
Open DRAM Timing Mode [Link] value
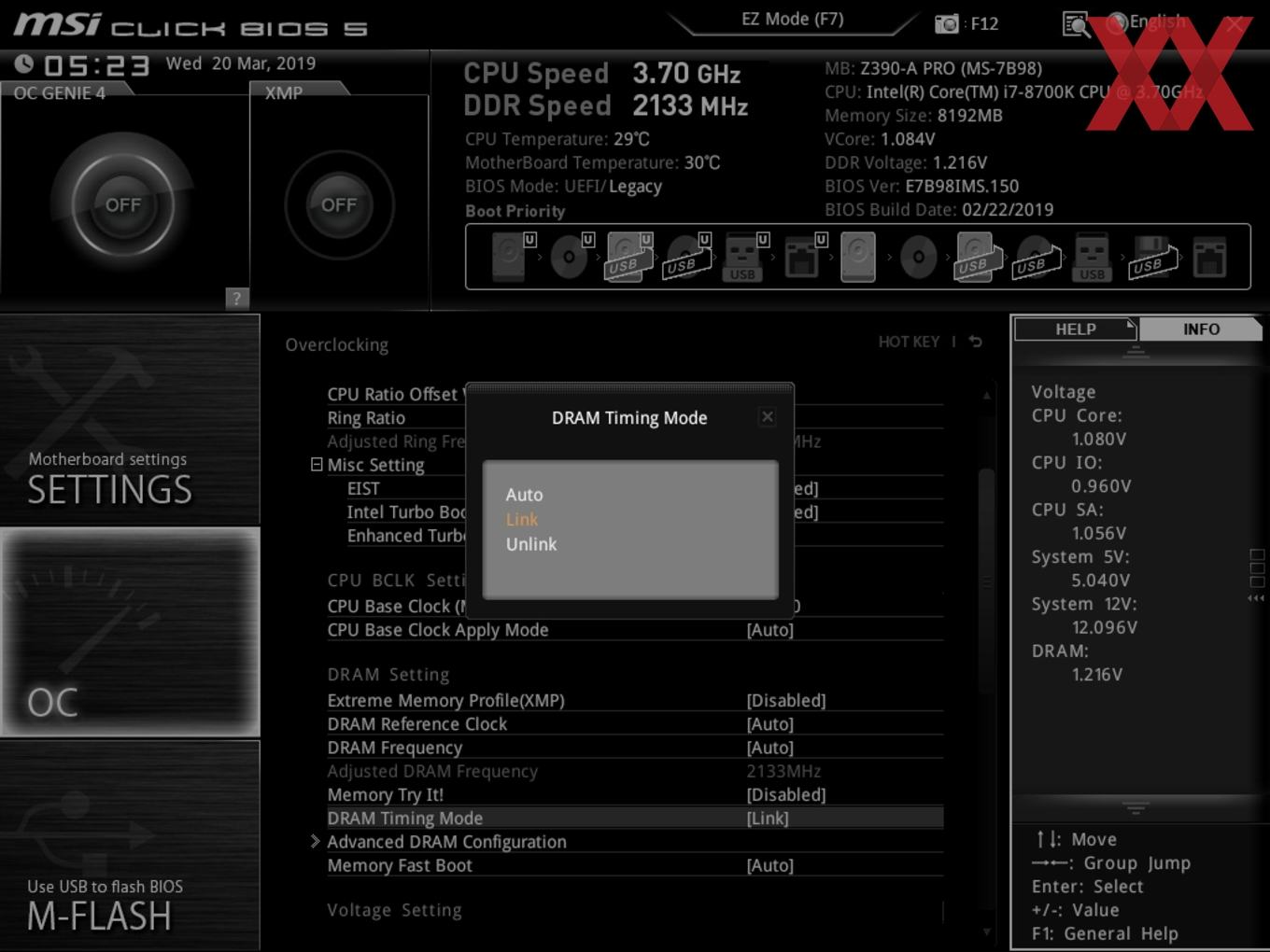click(x=768, y=819)
